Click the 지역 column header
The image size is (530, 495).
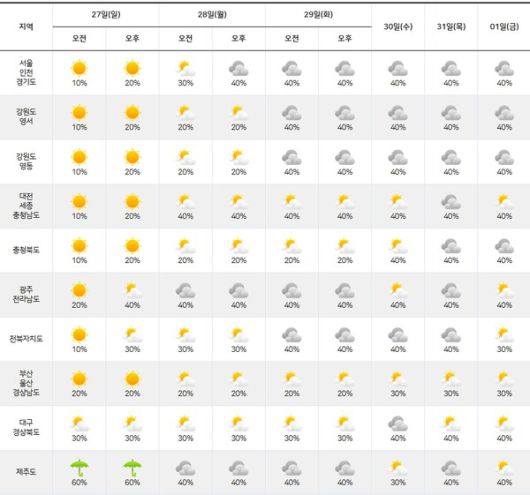26,27
